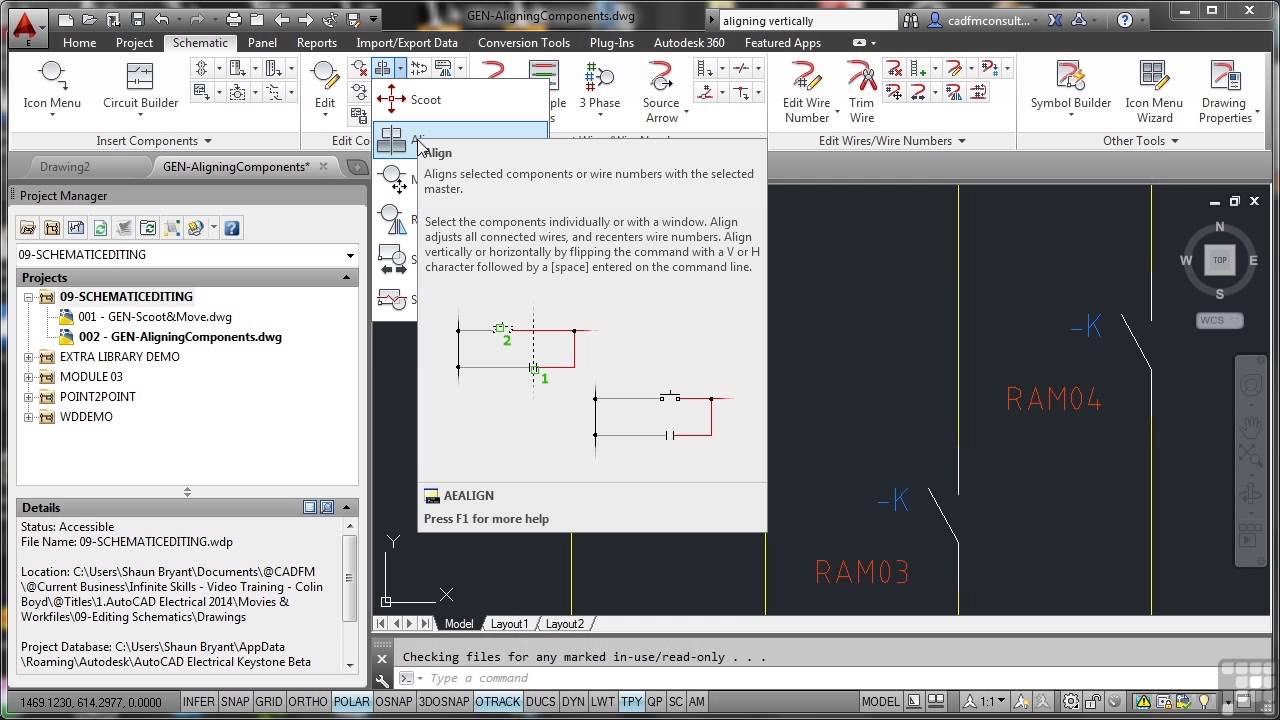
Task: Choose Scoot from the dropdown list
Action: point(425,100)
